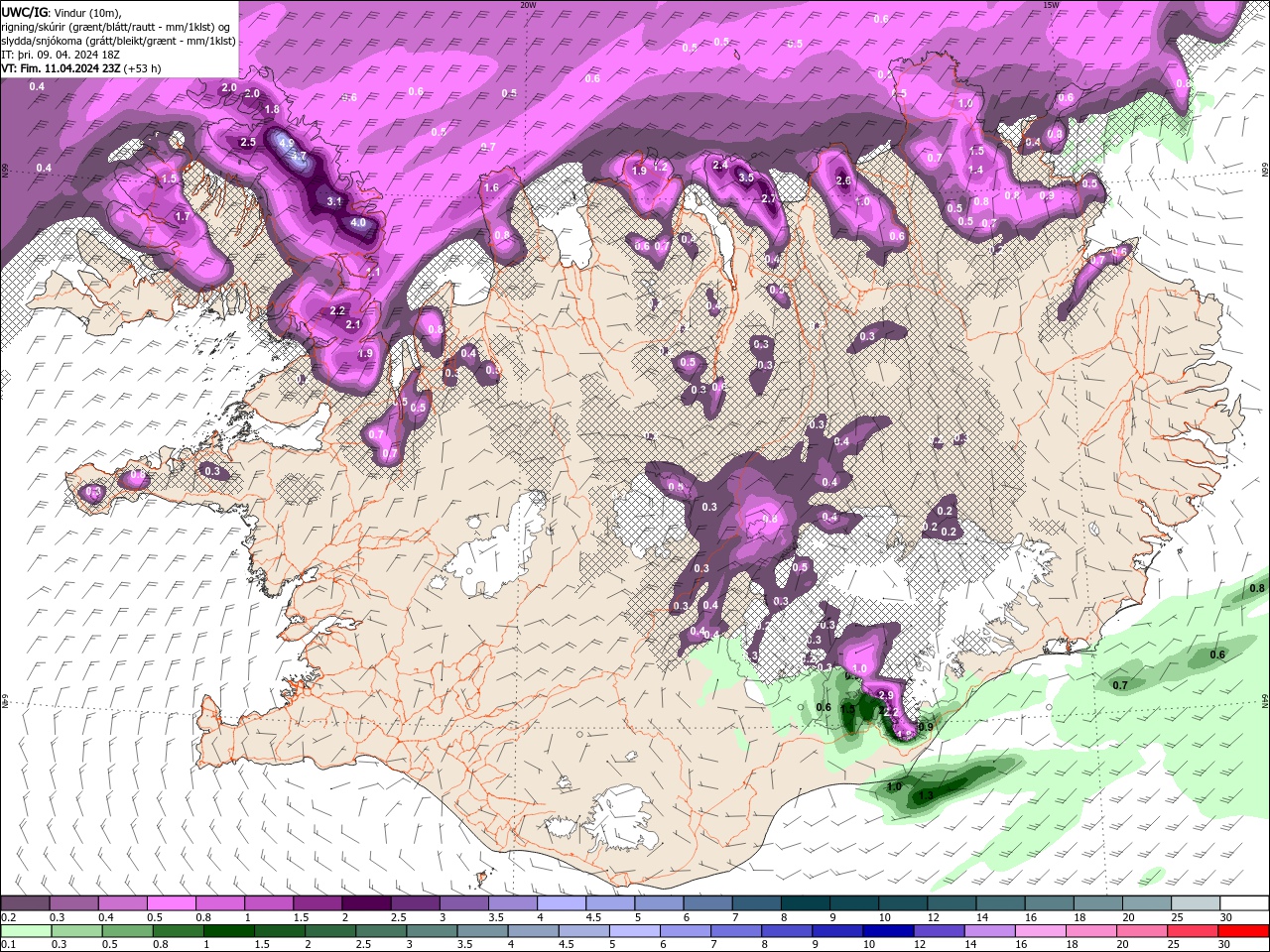This screenshot has height=952, width=1270.
Task: Click the 2.4 snowfall value label
Action: (x=720, y=165)
